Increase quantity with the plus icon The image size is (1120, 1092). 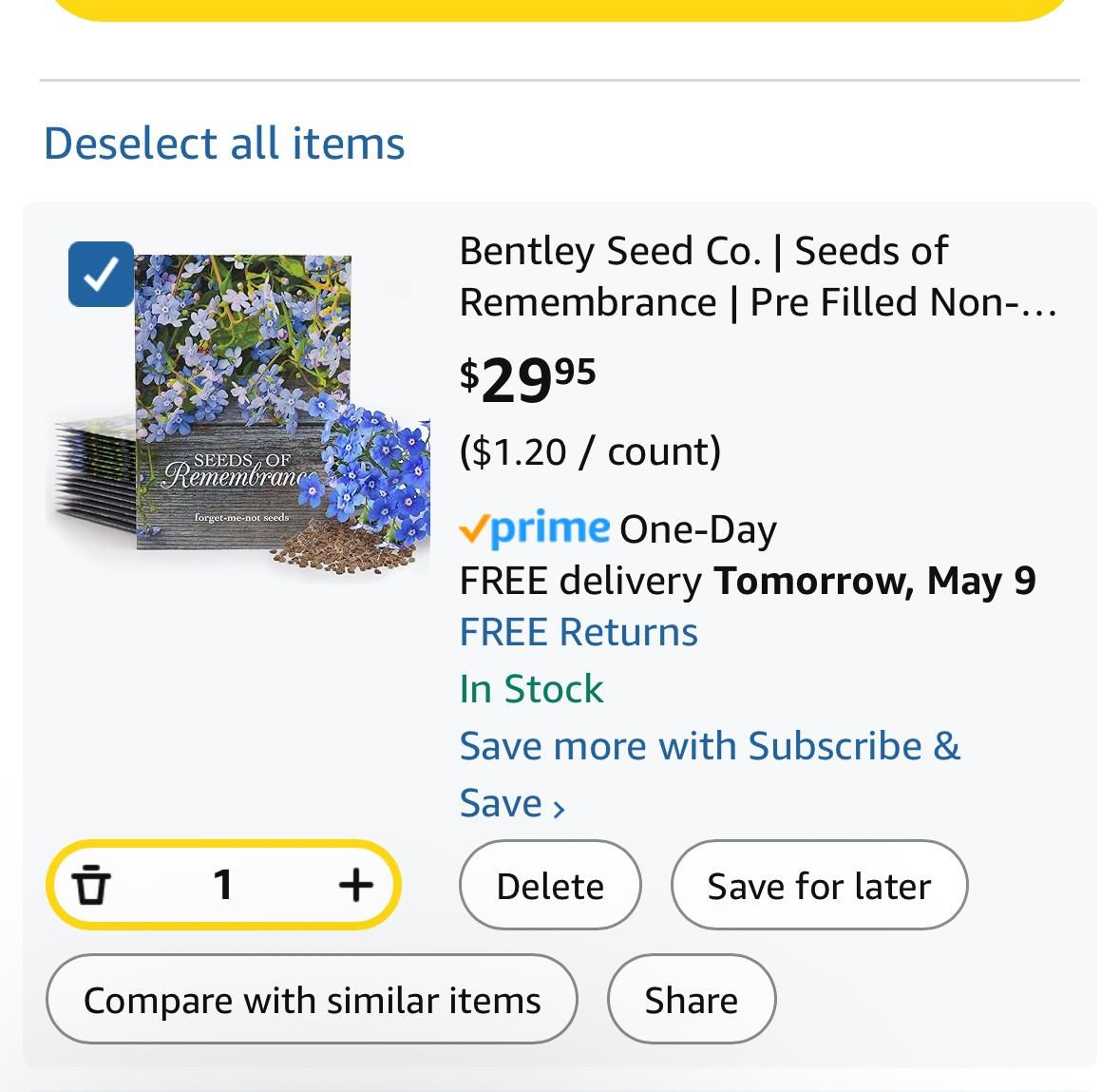[355, 885]
